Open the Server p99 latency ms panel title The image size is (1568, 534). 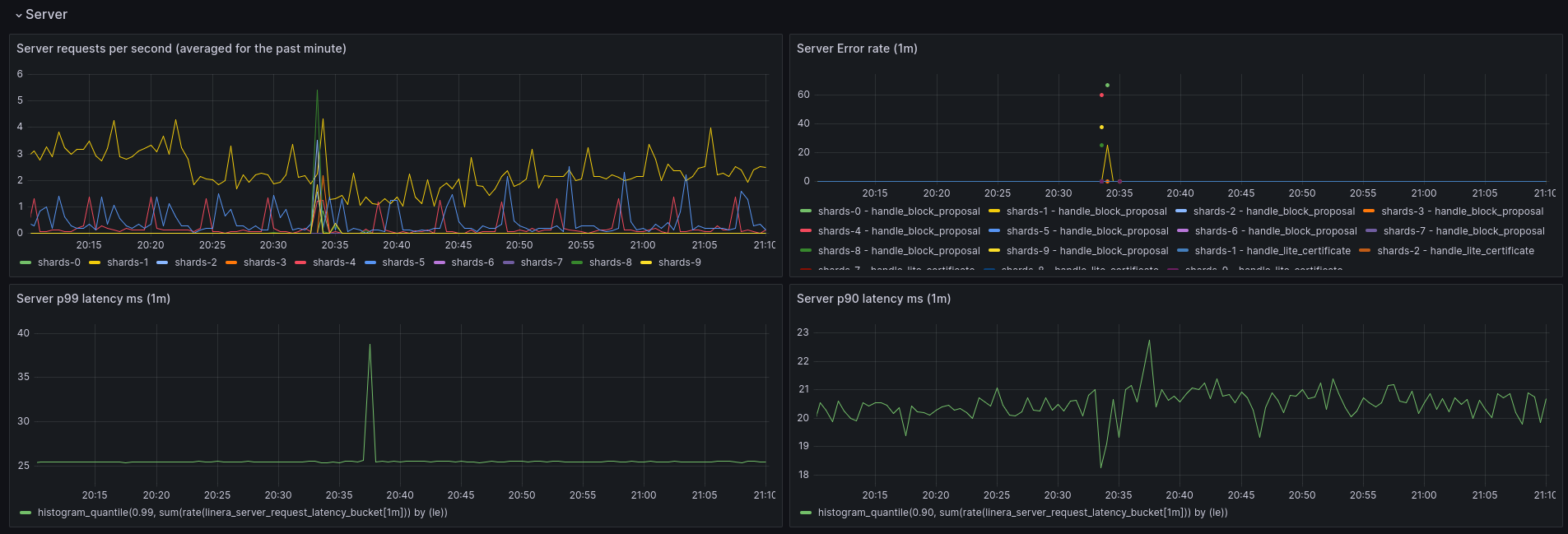[x=93, y=299]
